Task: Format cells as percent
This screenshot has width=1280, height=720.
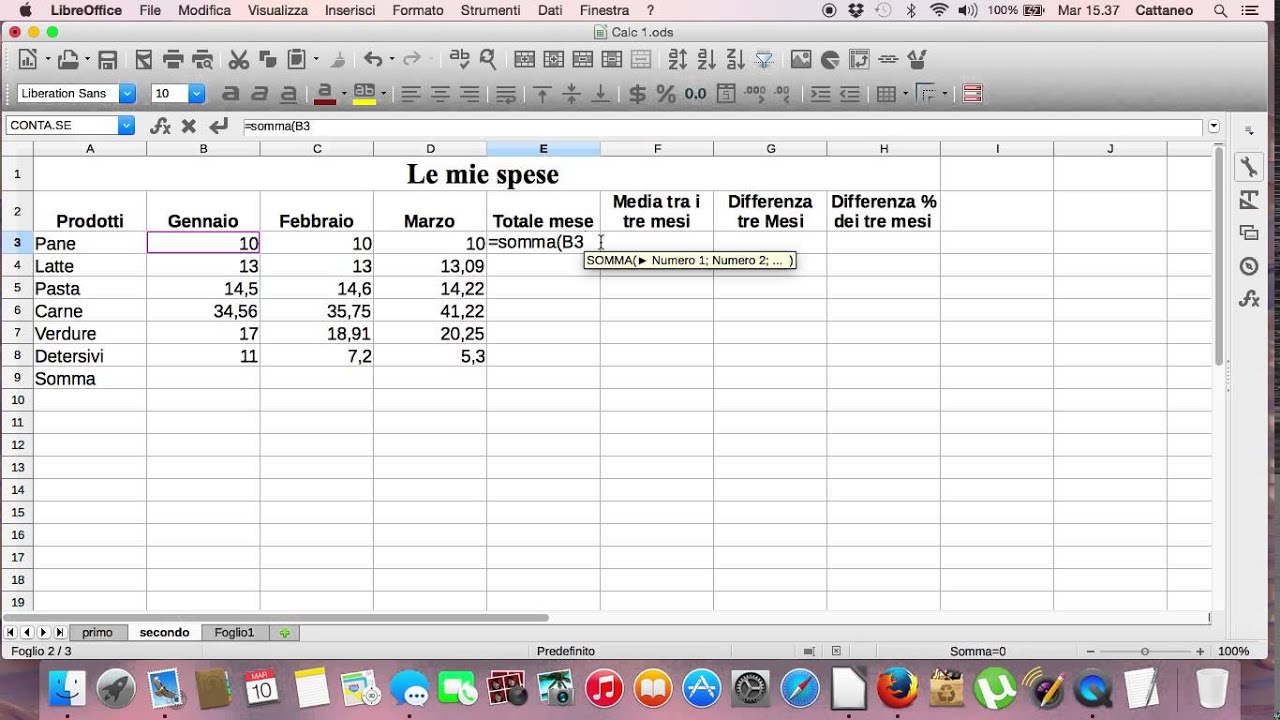Action: coord(666,94)
